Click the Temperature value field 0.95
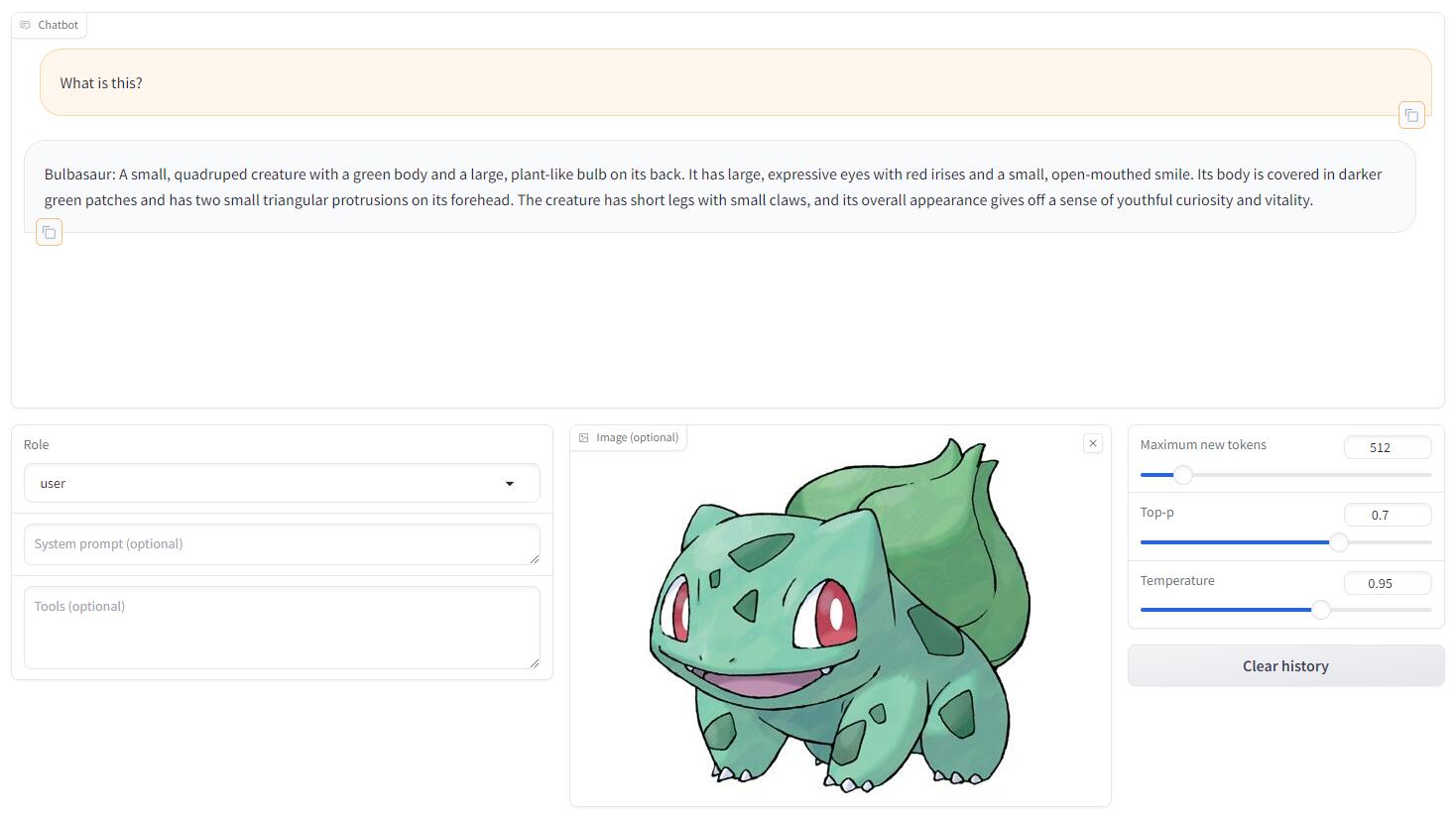Screen dimensions: 1456x822 [x=1388, y=583]
